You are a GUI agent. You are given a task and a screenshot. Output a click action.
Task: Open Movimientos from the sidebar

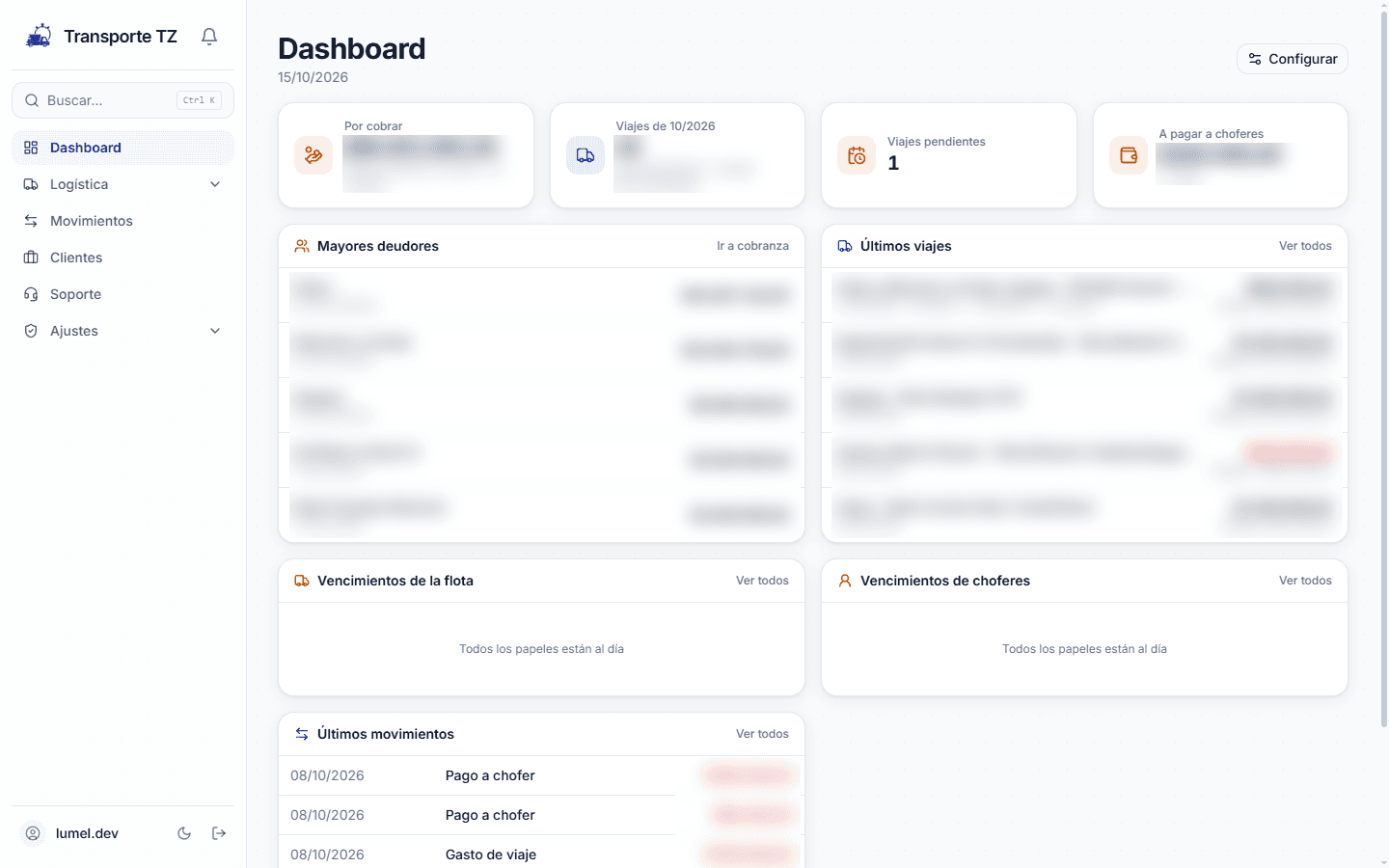(x=123, y=221)
